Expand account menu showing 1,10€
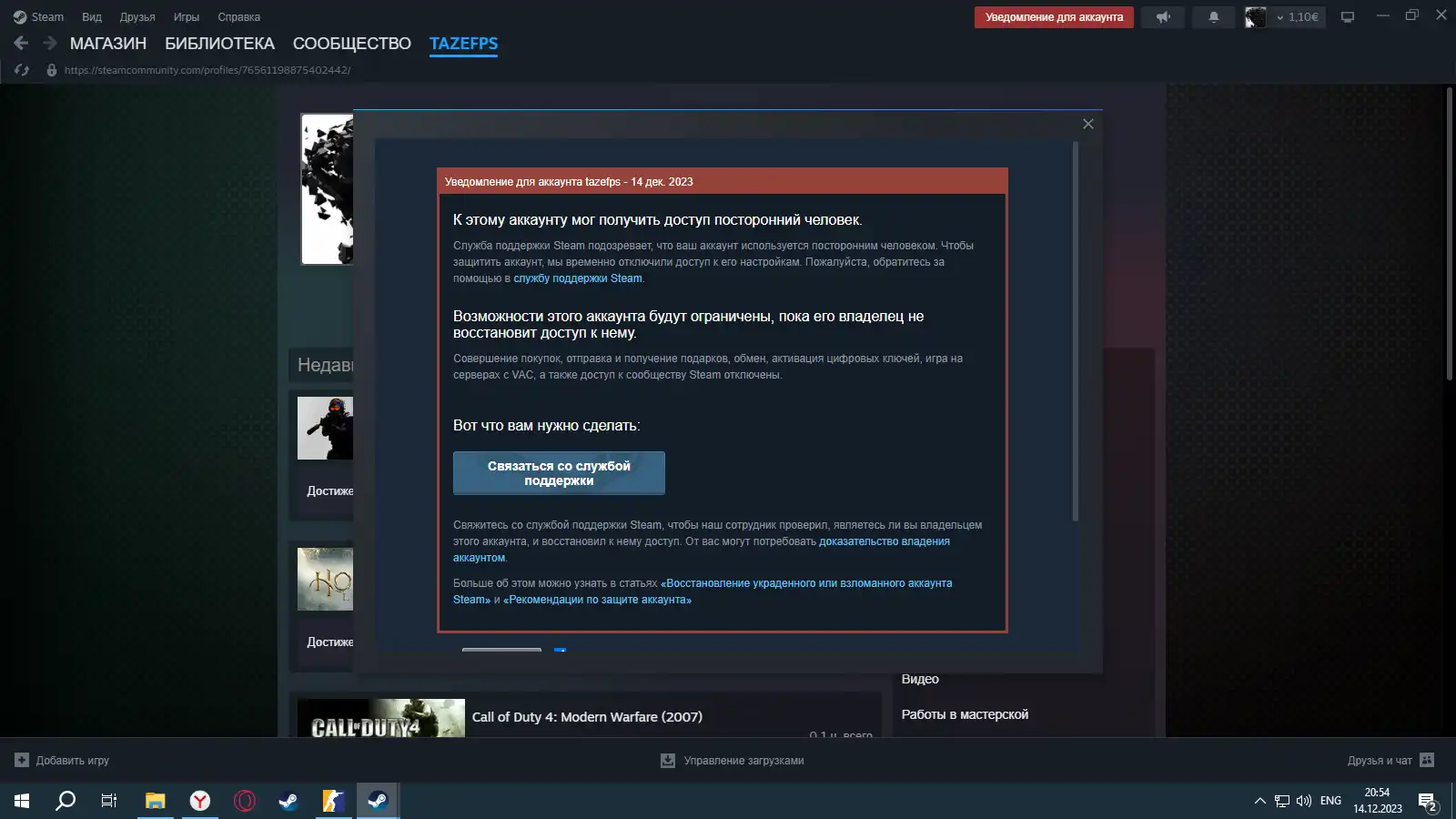1456x819 pixels. tap(1297, 17)
